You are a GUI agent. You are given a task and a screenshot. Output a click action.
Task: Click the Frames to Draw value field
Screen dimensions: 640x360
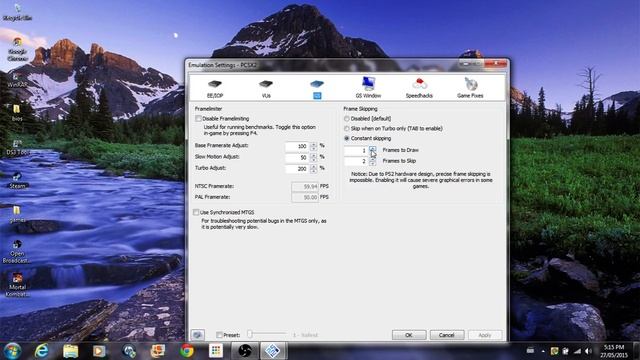click(356, 151)
